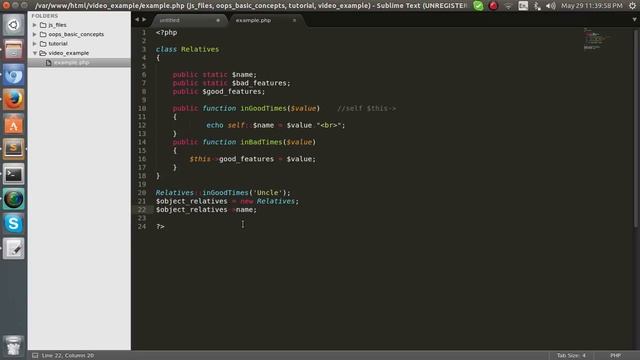Click '$bad_features' on line 7

pyautogui.click(x=259, y=83)
